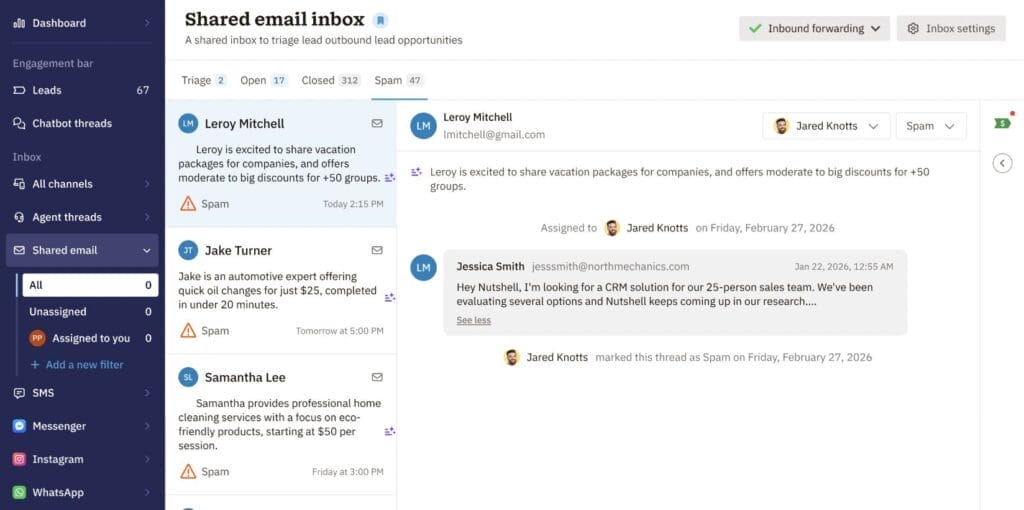
Task: Open Inbox settings
Action: [x=951, y=29]
